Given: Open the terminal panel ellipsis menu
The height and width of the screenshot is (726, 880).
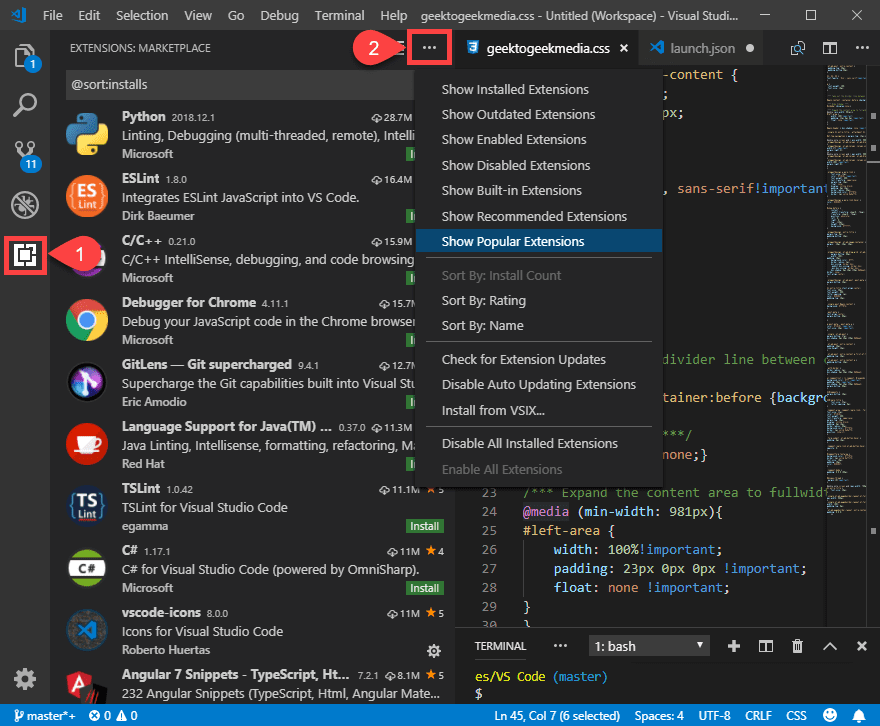Looking at the screenshot, I should tap(560, 645).
